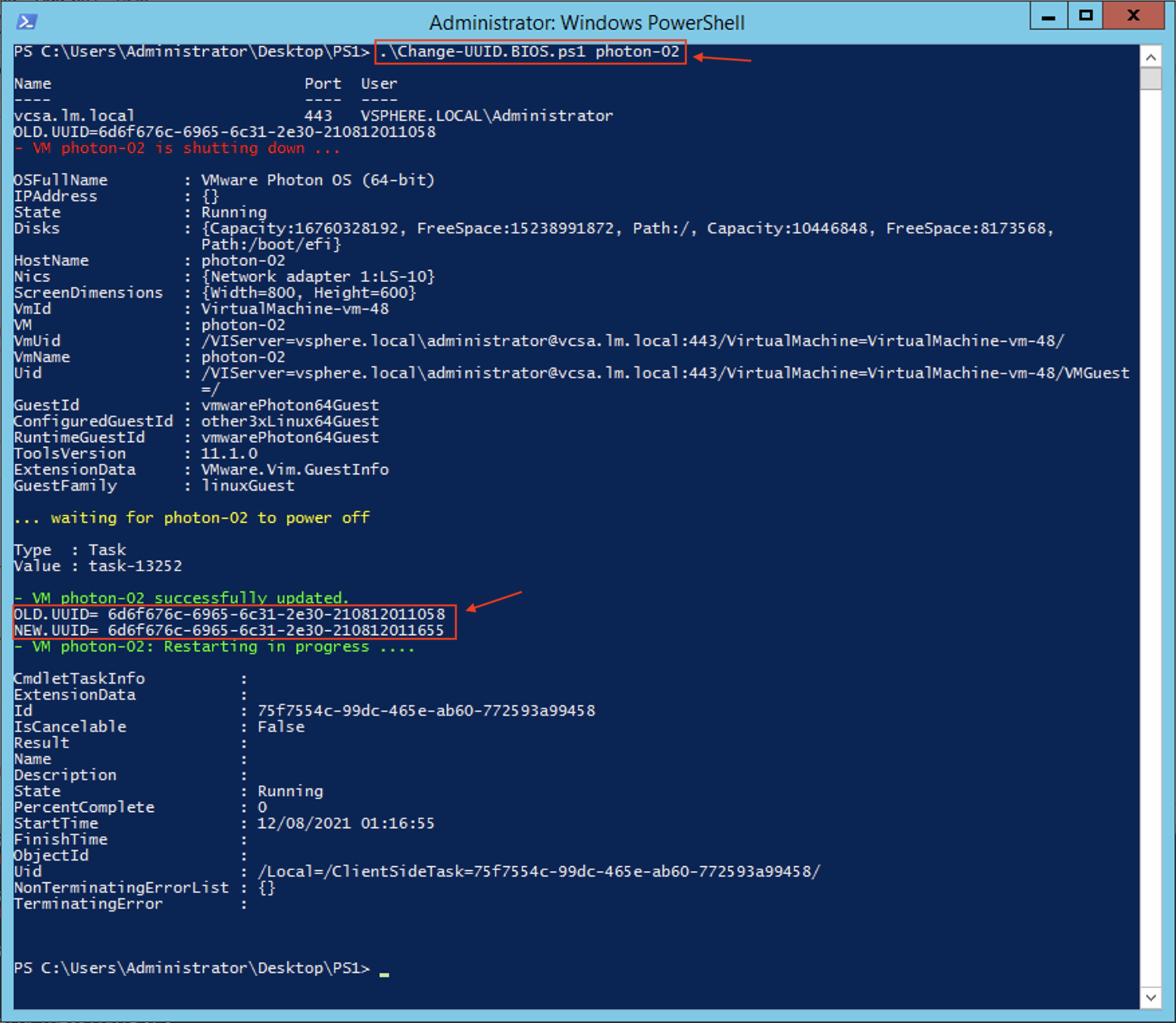Viewport: 1176px width, 1023px height.
Task: Click the StartTime 12/08/2021 timestamp
Action: [x=345, y=823]
